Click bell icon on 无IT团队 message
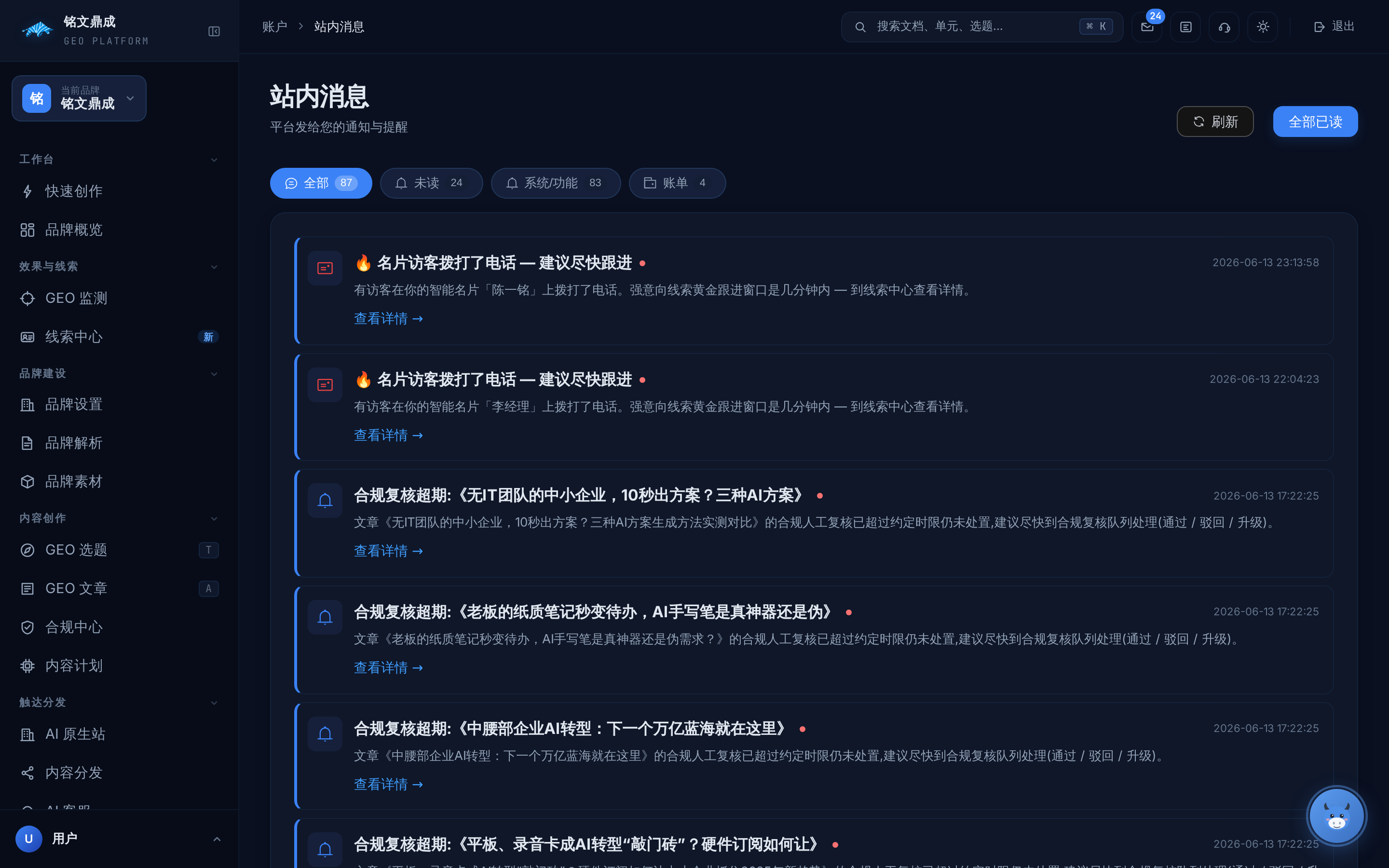Screen dimensions: 1389x868 coord(325,501)
